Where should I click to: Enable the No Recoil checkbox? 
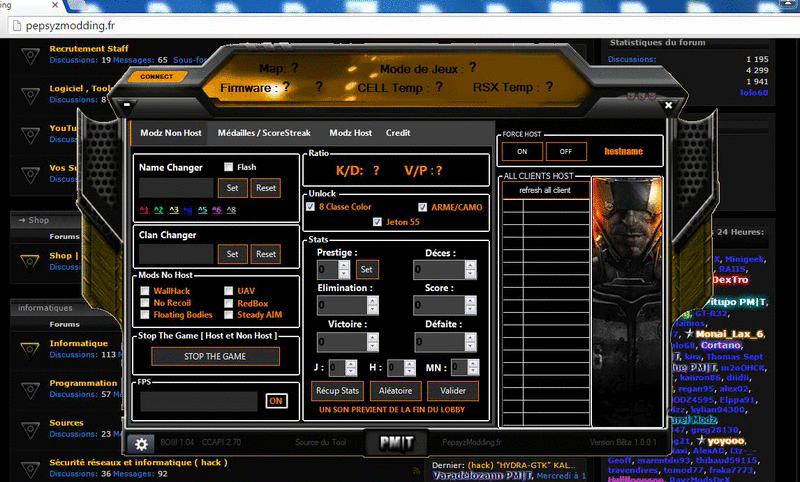click(x=145, y=302)
